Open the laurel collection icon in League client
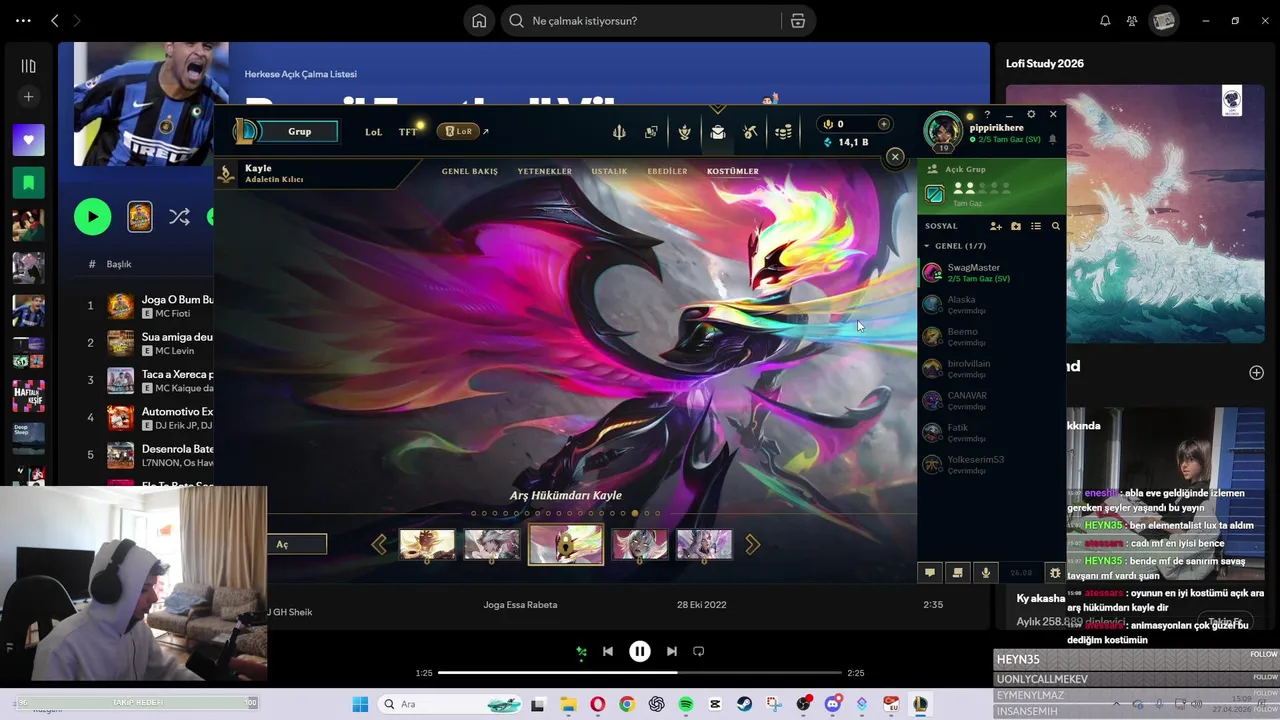 [685, 132]
